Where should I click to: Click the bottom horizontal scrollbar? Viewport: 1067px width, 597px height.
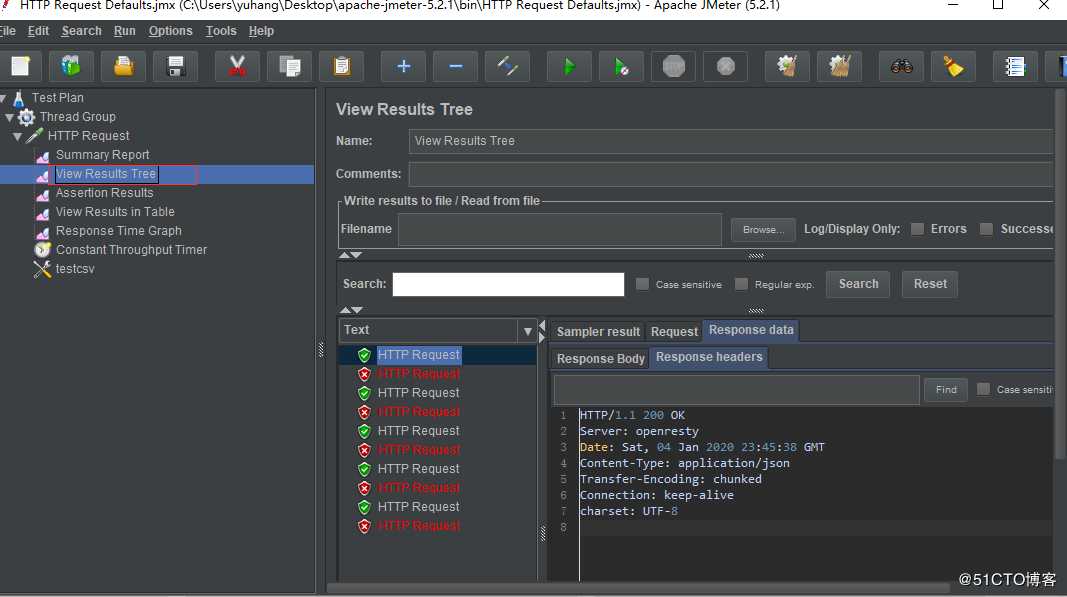click(638, 587)
